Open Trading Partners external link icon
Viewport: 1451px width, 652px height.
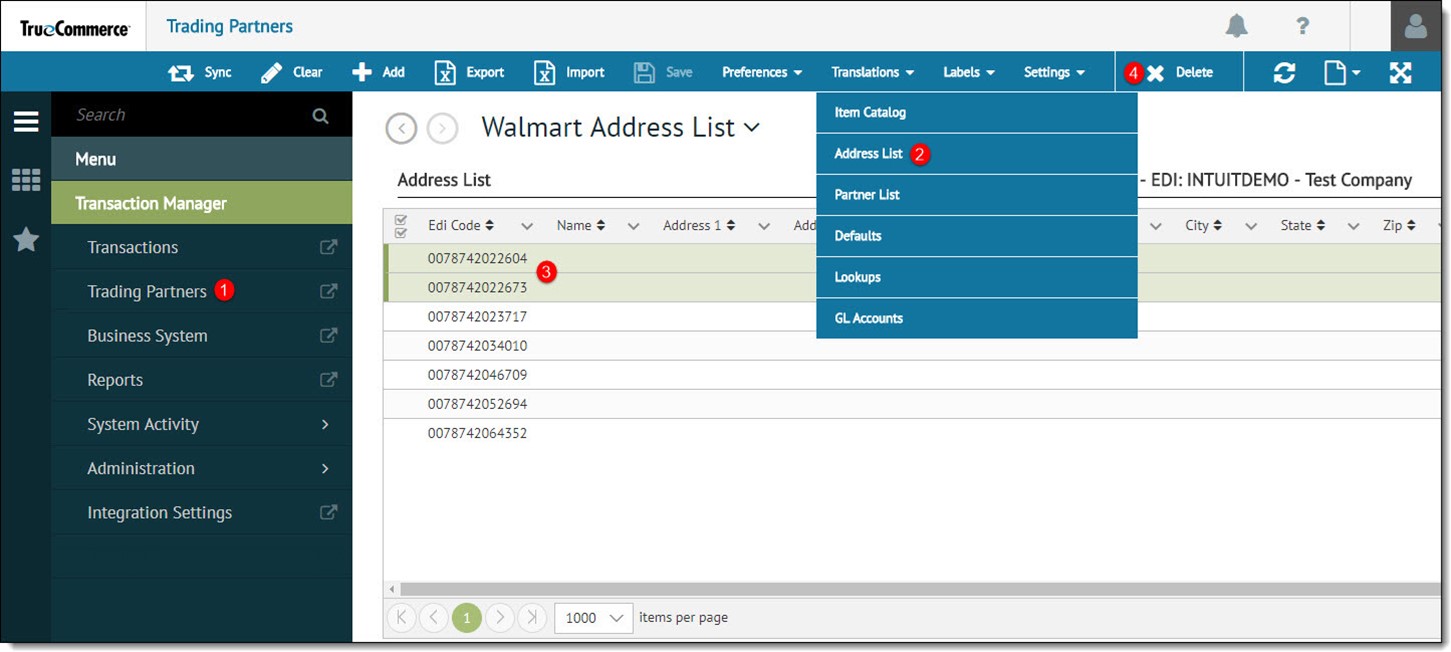328,291
